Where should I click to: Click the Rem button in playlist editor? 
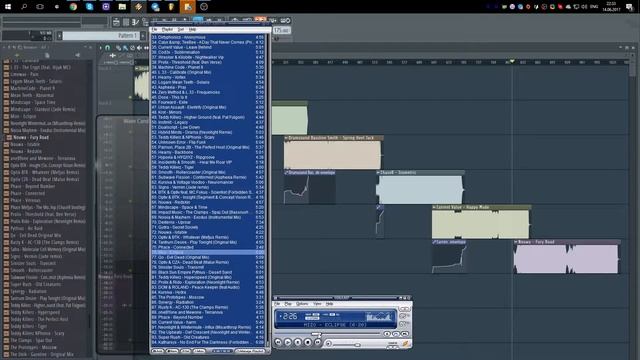pyautogui.click(x=172, y=351)
